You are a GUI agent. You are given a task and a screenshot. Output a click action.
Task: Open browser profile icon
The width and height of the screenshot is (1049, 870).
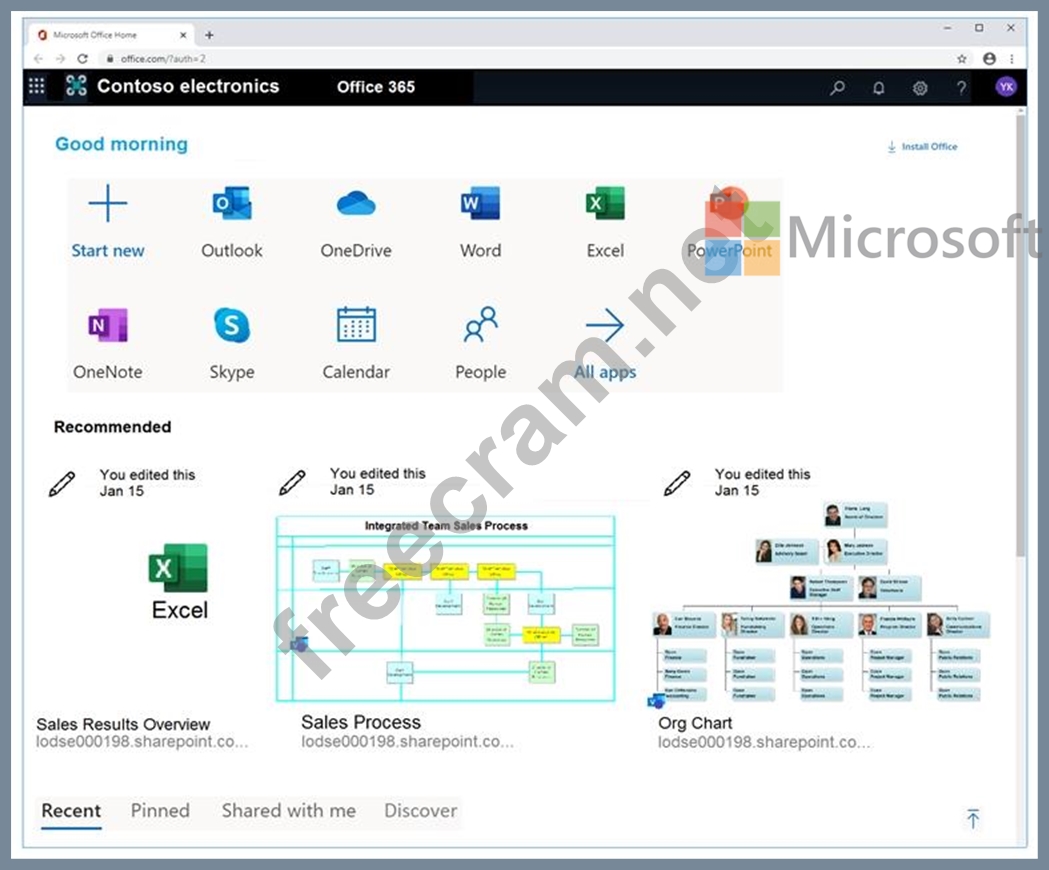[x=989, y=59]
